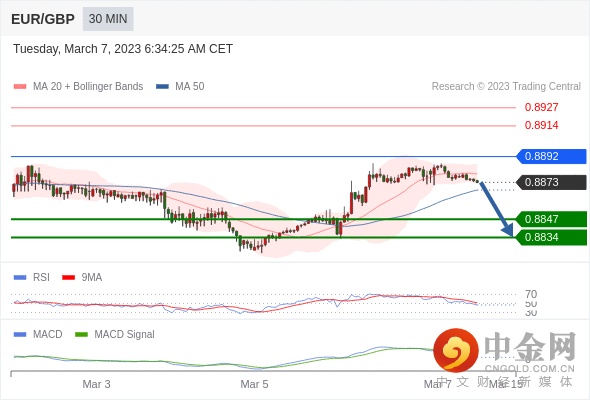590x400 pixels.
Task: Toggle the RSI legend entry
Action: coord(32,277)
